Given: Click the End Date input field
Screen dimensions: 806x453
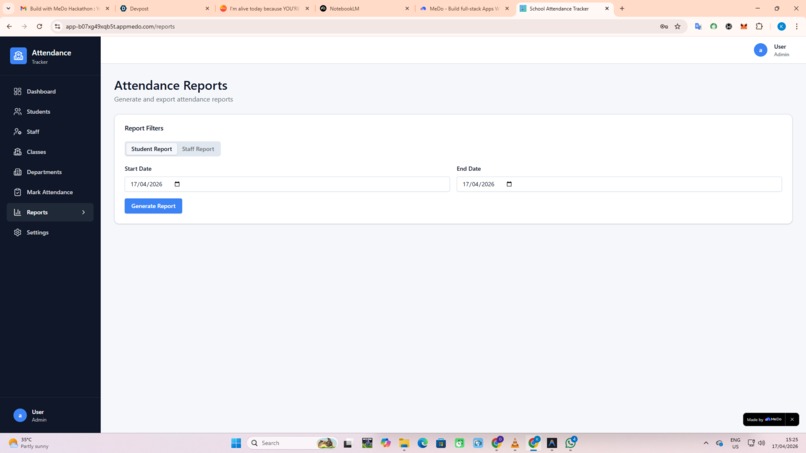Looking at the screenshot, I should [619, 184].
